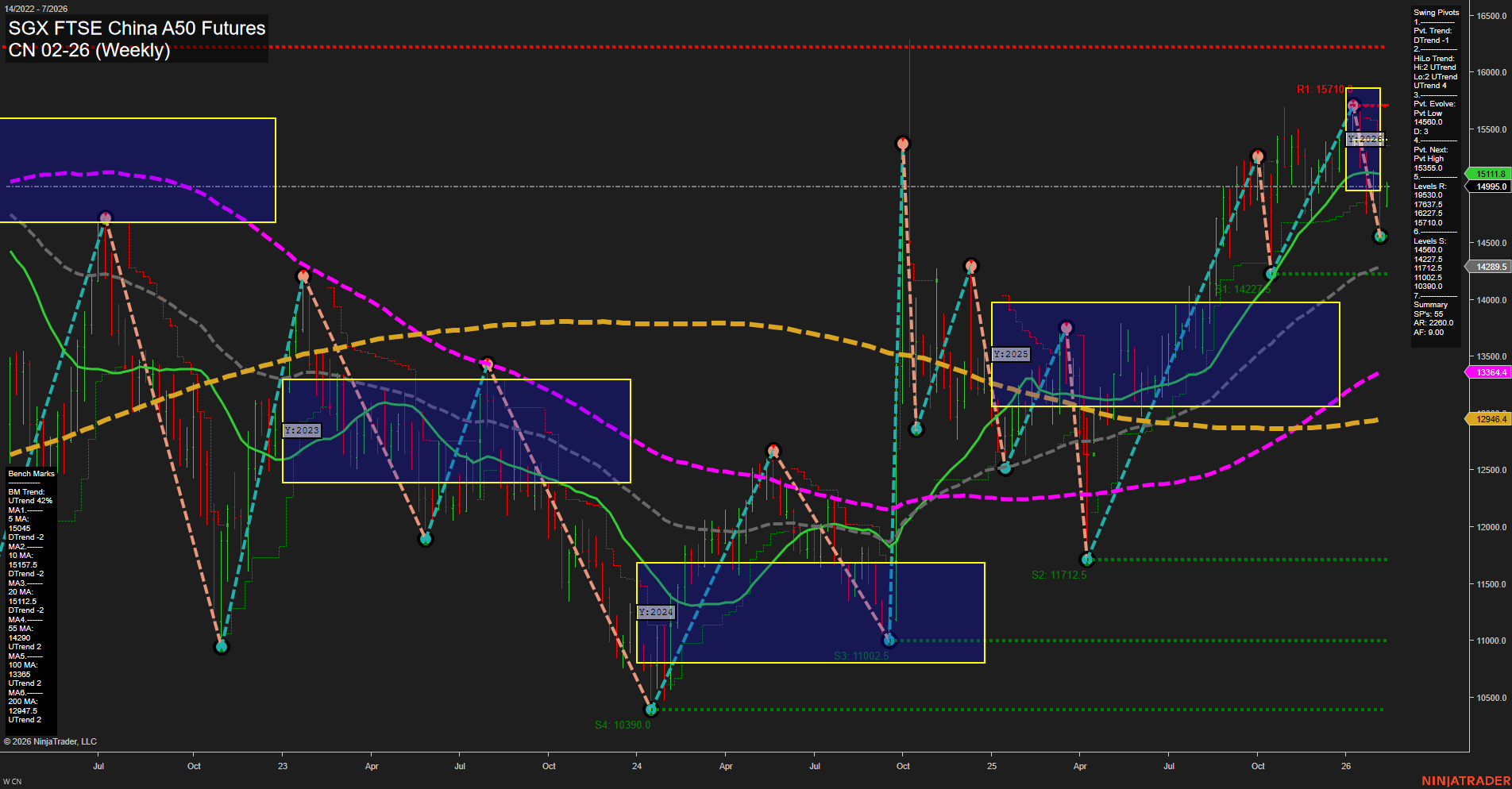1512x789 pixels.
Task: Select the Y:2025 year label box
Action: pyautogui.click(x=1011, y=353)
